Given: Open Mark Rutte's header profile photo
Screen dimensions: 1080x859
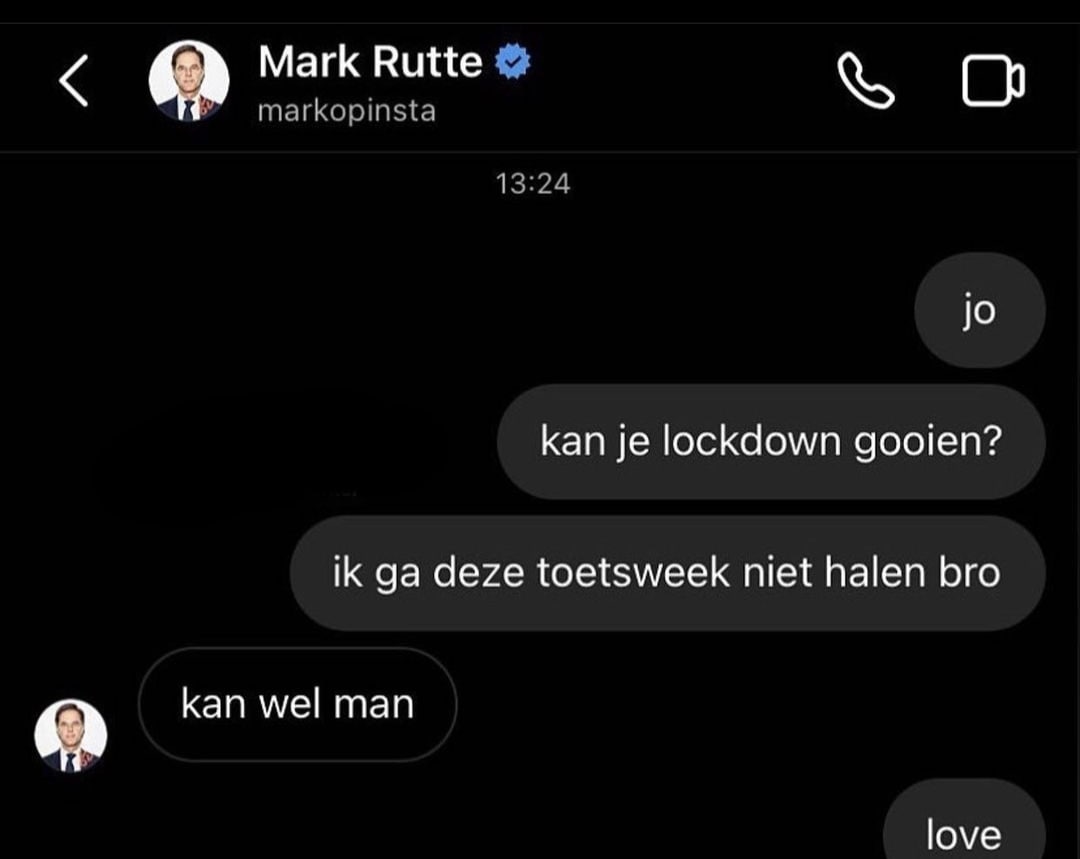Looking at the screenshot, I should pos(189,81).
